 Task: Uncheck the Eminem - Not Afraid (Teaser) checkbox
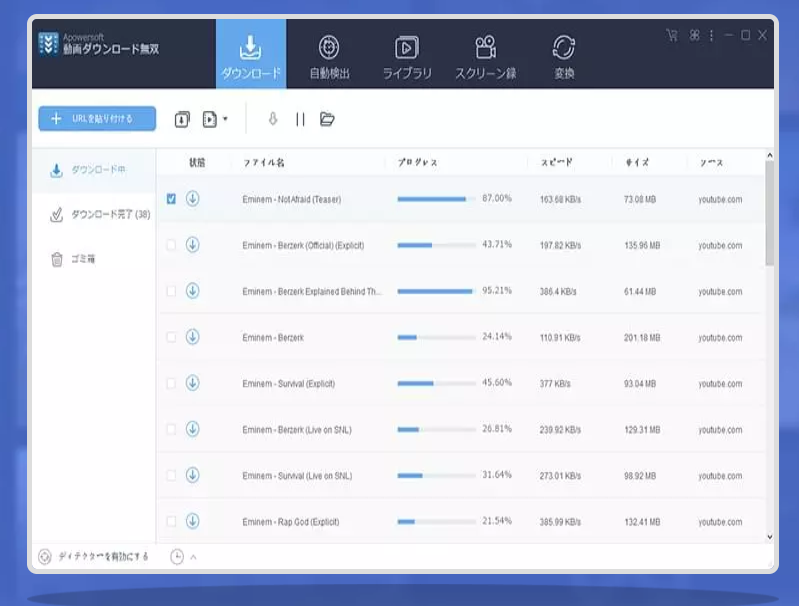(x=171, y=199)
